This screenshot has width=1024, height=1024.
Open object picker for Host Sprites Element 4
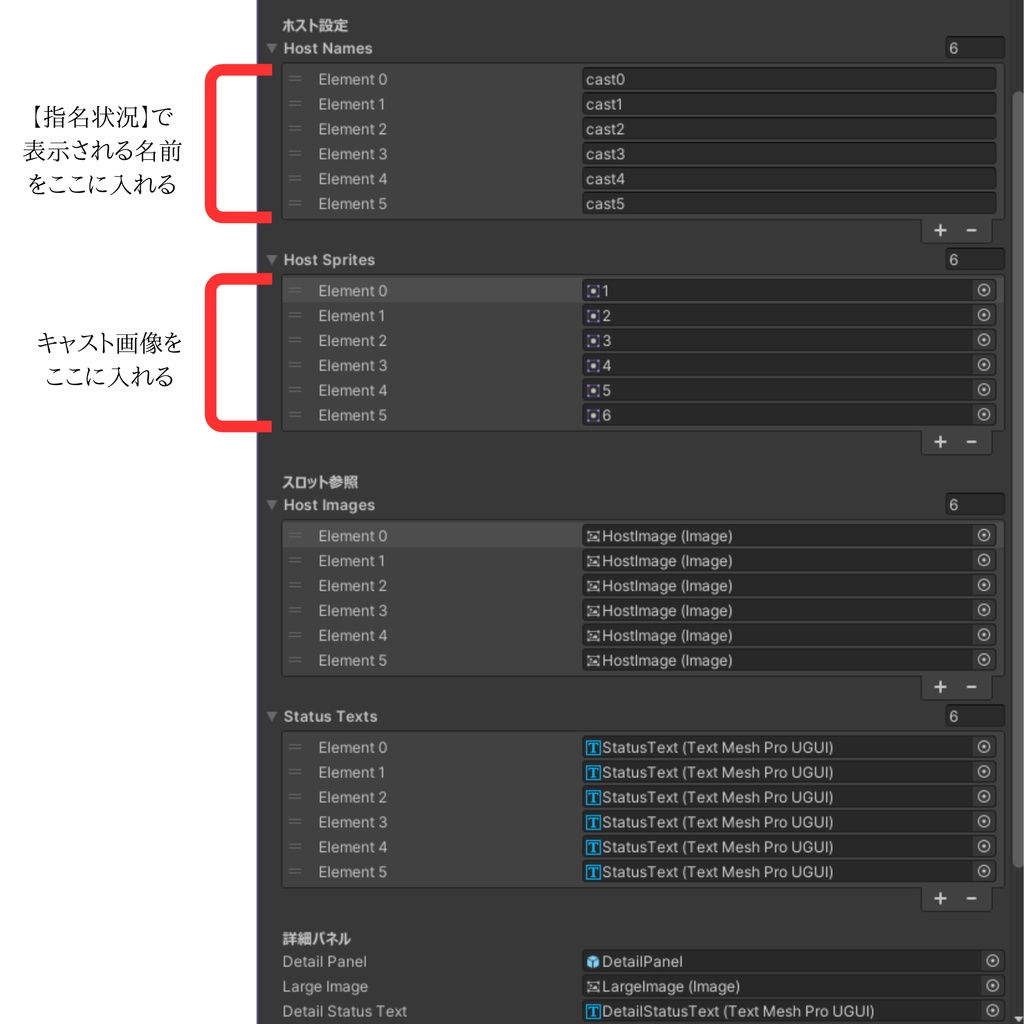984,389
